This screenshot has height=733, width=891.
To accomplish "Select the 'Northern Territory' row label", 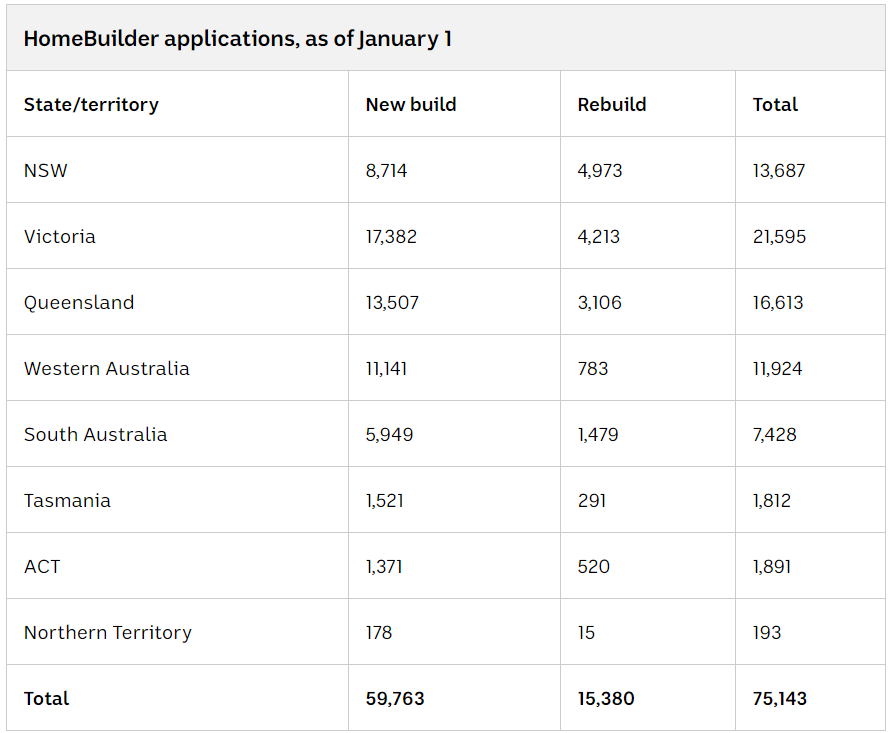I will click(x=108, y=632).
